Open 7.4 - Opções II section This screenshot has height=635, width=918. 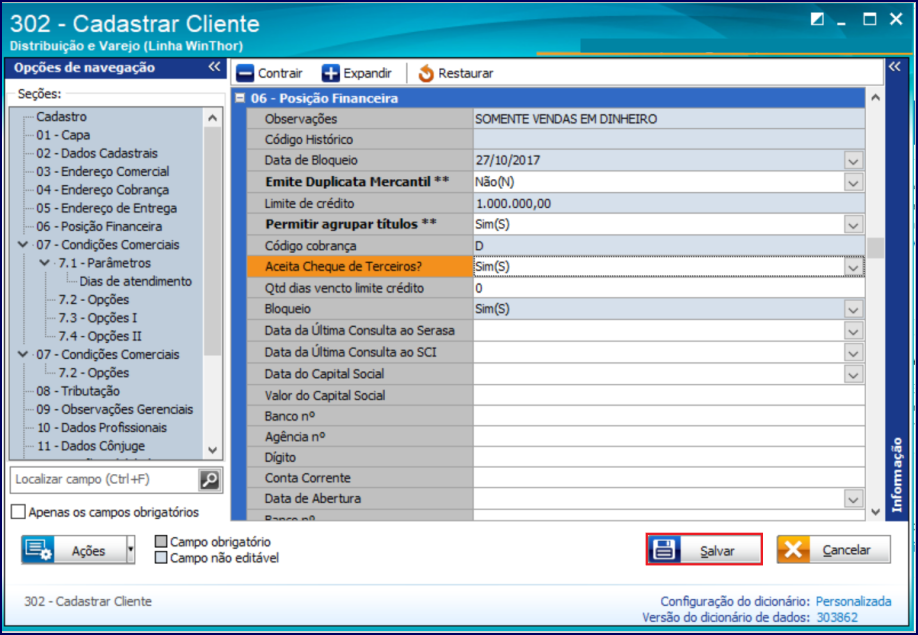(x=100, y=336)
